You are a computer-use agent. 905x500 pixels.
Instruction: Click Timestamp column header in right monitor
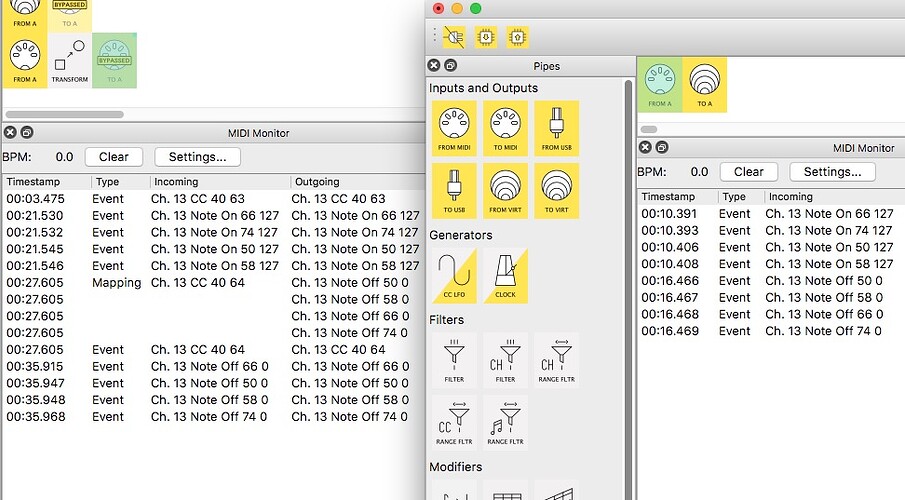coord(678,197)
